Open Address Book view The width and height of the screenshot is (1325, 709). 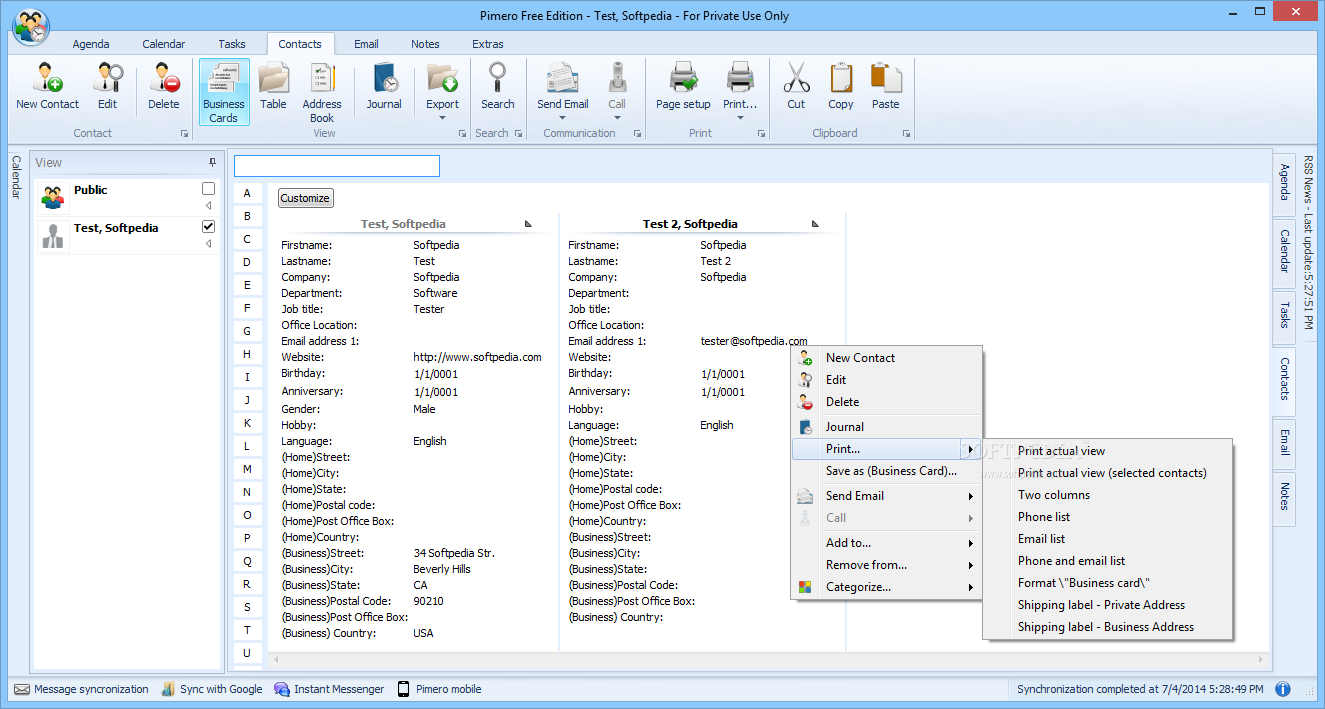click(x=322, y=92)
